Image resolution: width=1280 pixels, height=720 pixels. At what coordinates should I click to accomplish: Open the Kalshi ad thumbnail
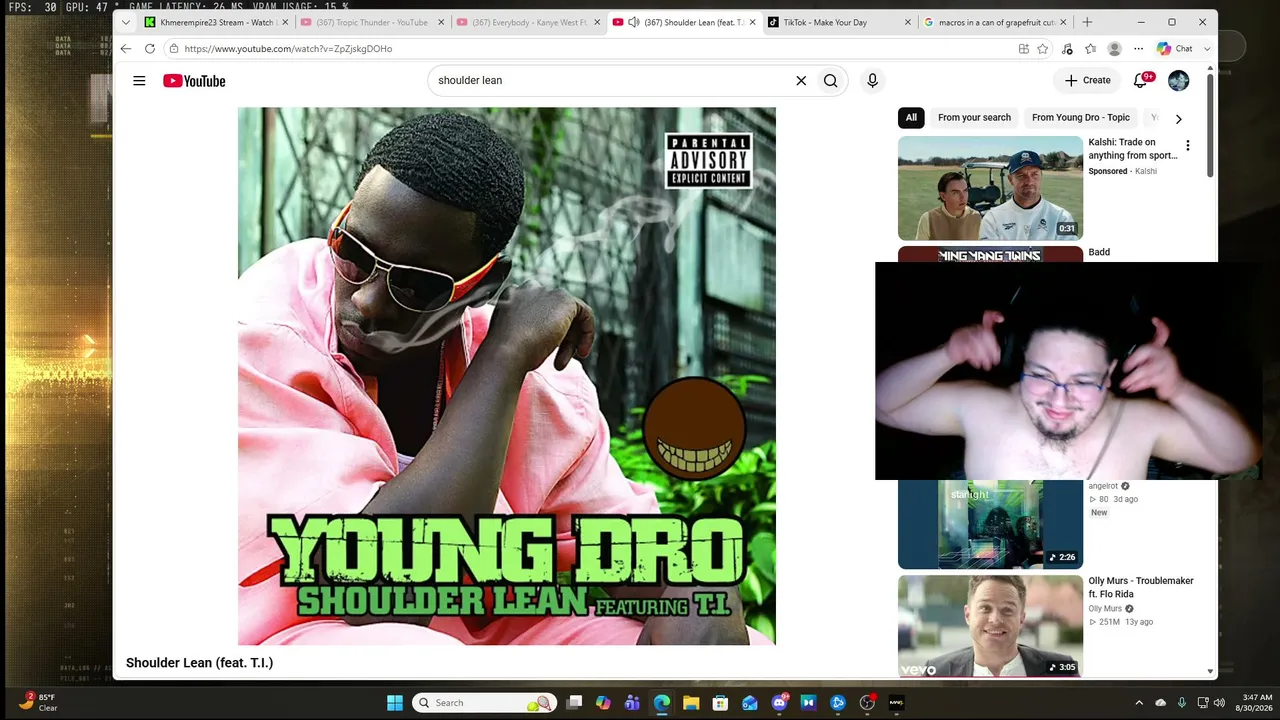[x=990, y=188]
